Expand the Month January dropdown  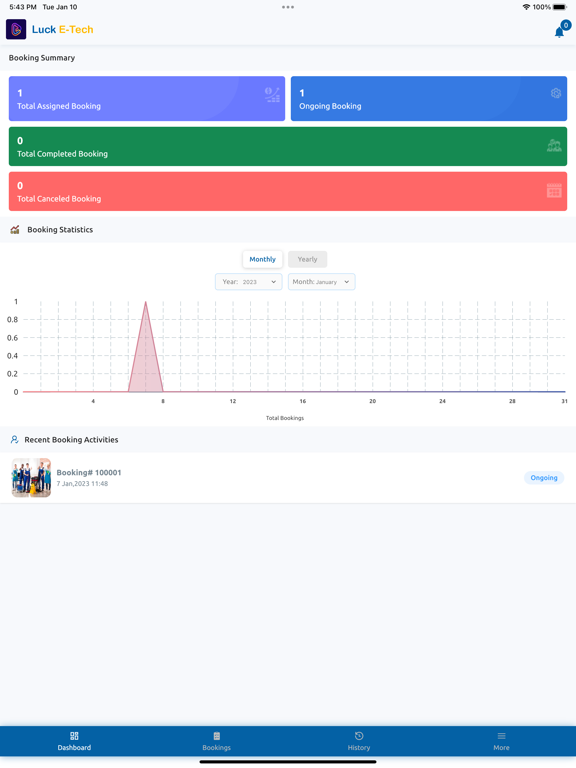click(x=321, y=282)
